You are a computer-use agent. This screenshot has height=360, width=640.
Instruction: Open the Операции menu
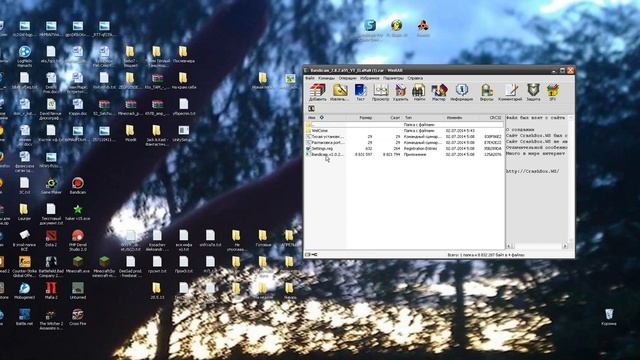coord(347,78)
